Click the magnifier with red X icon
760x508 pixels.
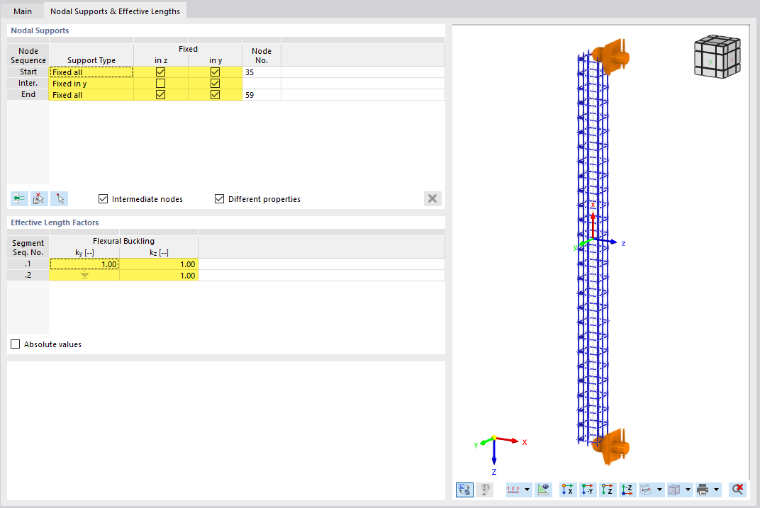(738, 490)
